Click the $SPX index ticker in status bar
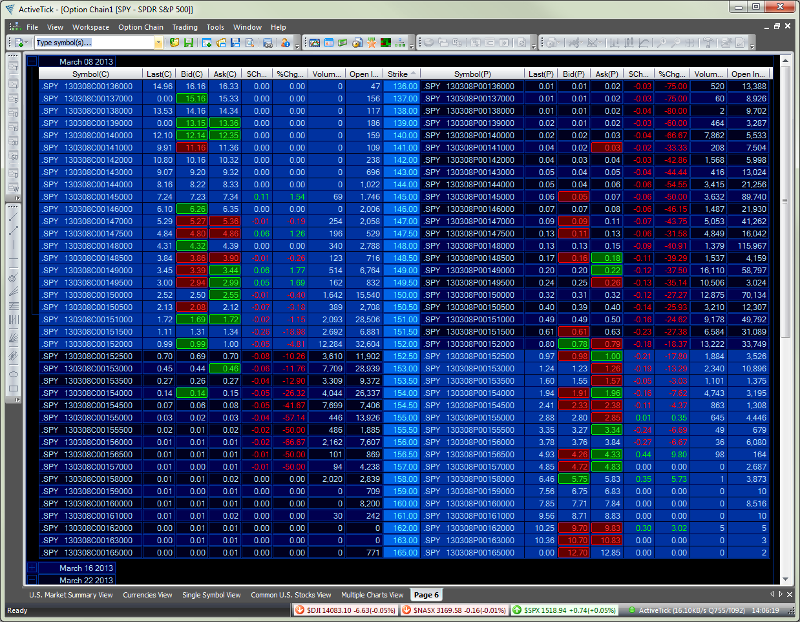The height and width of the screenshot is (622, 800). (565, 610)
